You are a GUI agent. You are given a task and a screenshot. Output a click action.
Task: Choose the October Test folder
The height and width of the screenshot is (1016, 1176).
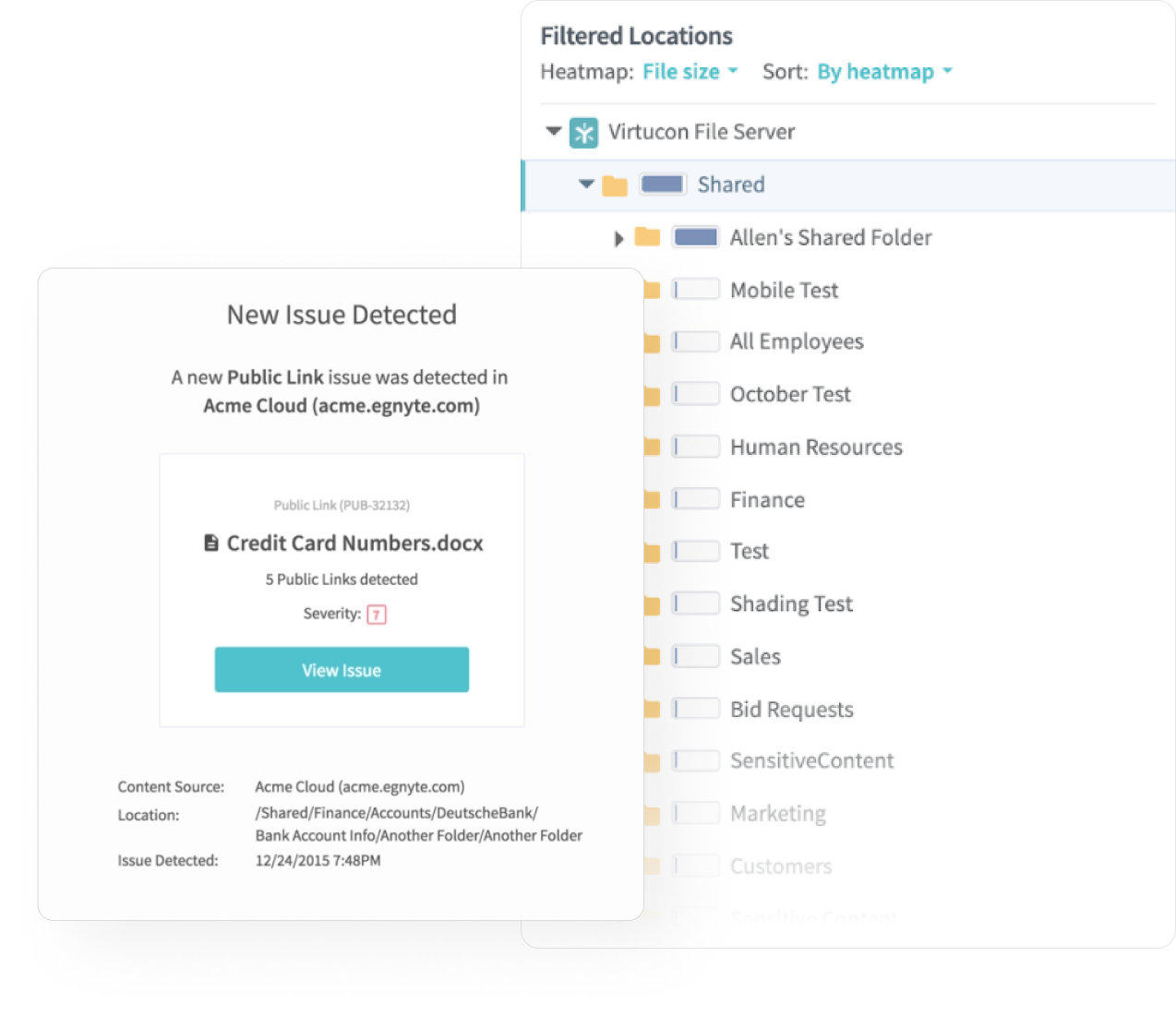[x=790, y=395]
